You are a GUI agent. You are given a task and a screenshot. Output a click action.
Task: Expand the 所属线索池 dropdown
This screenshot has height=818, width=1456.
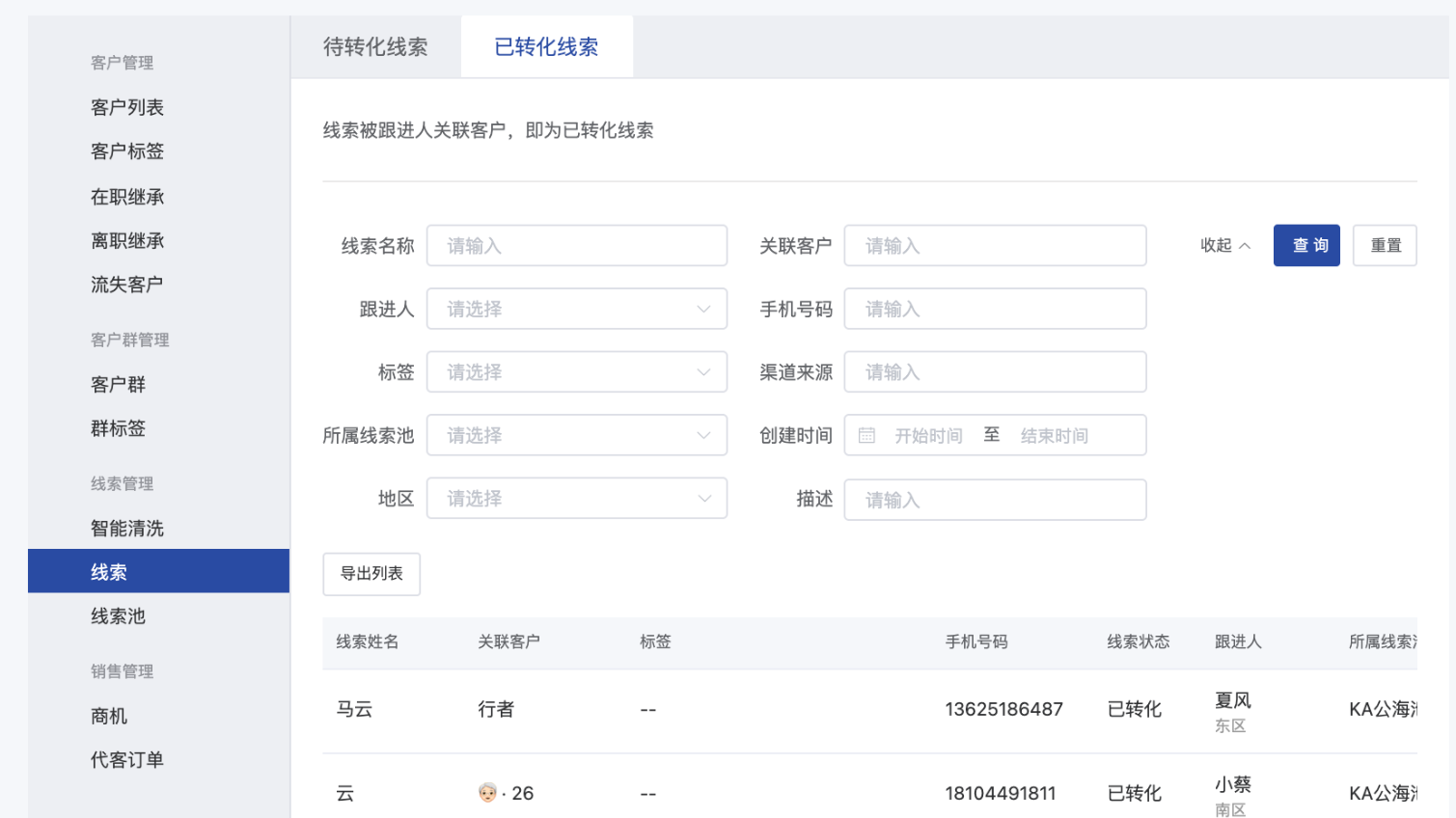point(577,435)
